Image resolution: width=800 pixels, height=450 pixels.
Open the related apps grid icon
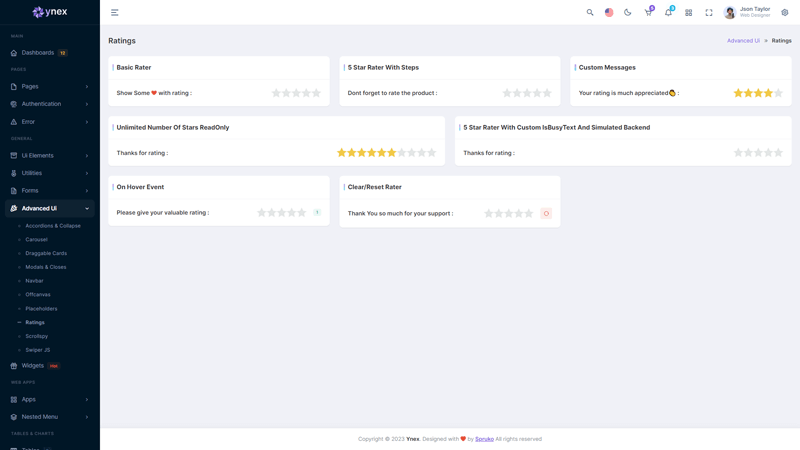689,13
